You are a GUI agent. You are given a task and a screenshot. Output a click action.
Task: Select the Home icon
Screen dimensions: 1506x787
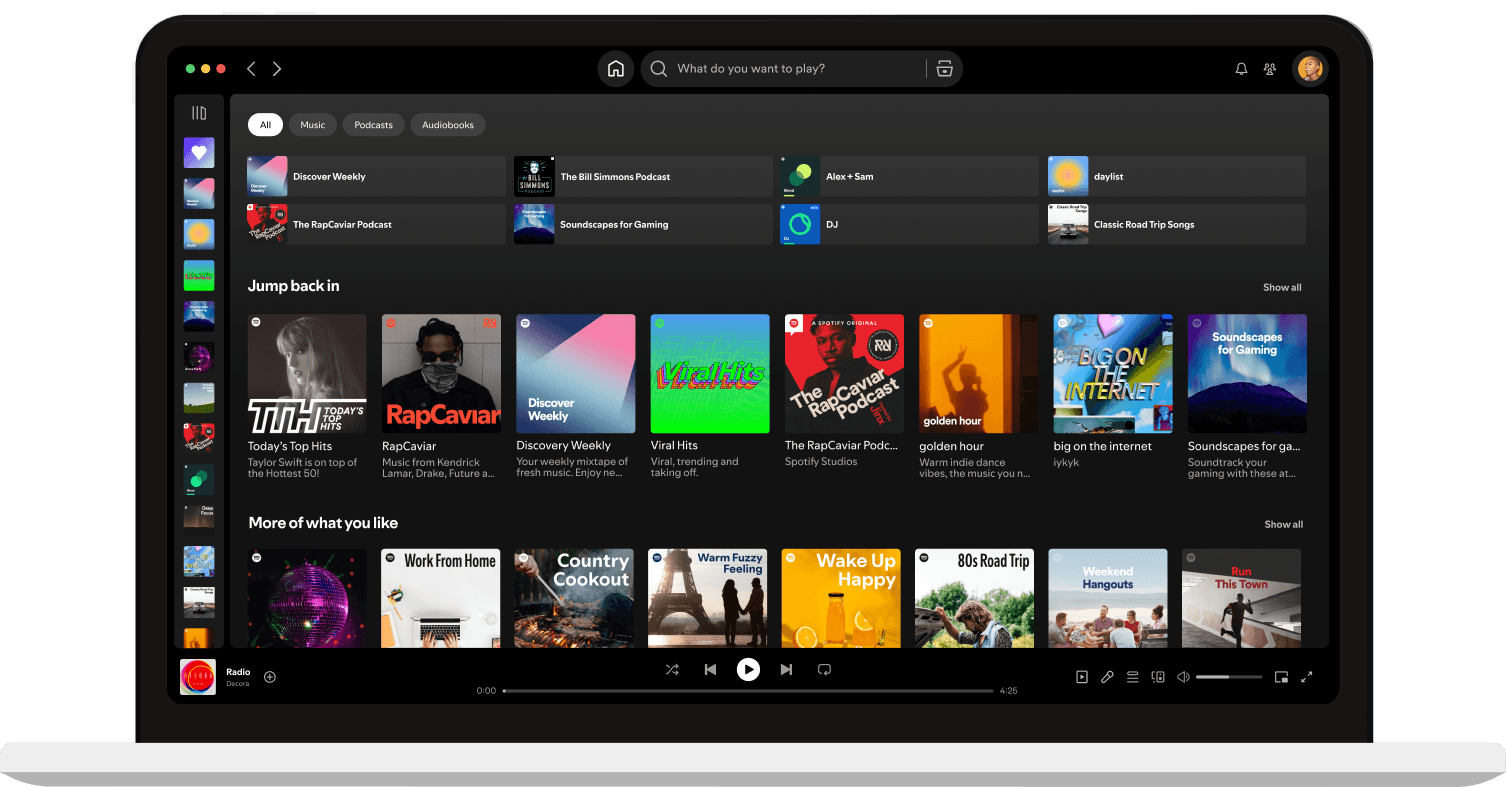[615, 68]
